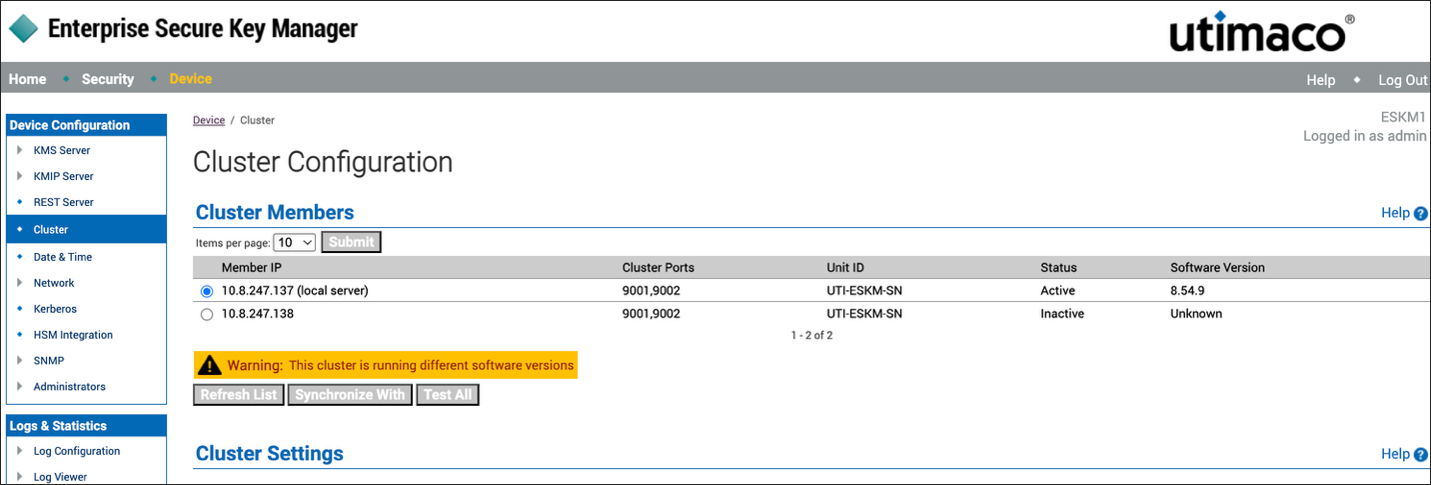1431x485 pixels.
Task: Open help icon beside Cluster Settings
Action: pyautogui.click(x=1421, y=454)
